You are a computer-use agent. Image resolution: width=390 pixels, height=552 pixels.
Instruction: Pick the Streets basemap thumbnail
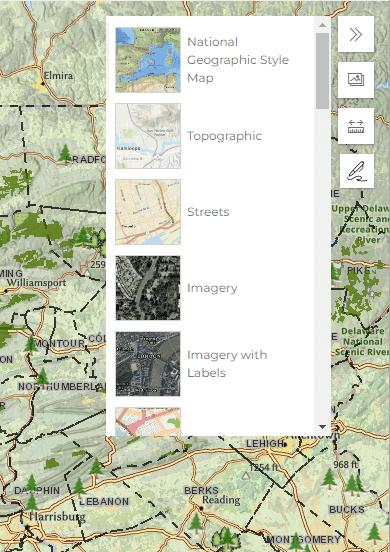[148, 212]
